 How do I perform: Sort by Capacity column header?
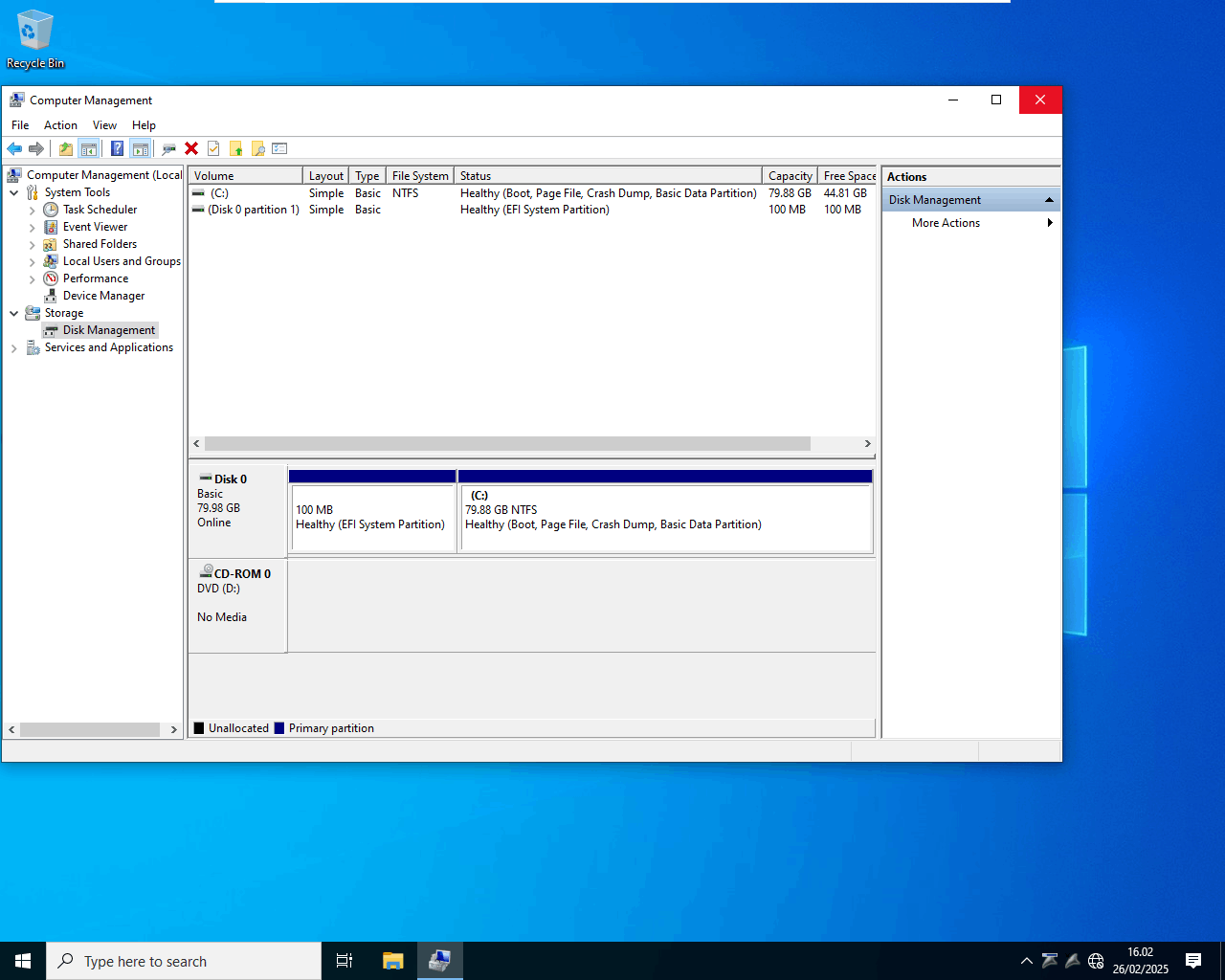coord(791,176)
